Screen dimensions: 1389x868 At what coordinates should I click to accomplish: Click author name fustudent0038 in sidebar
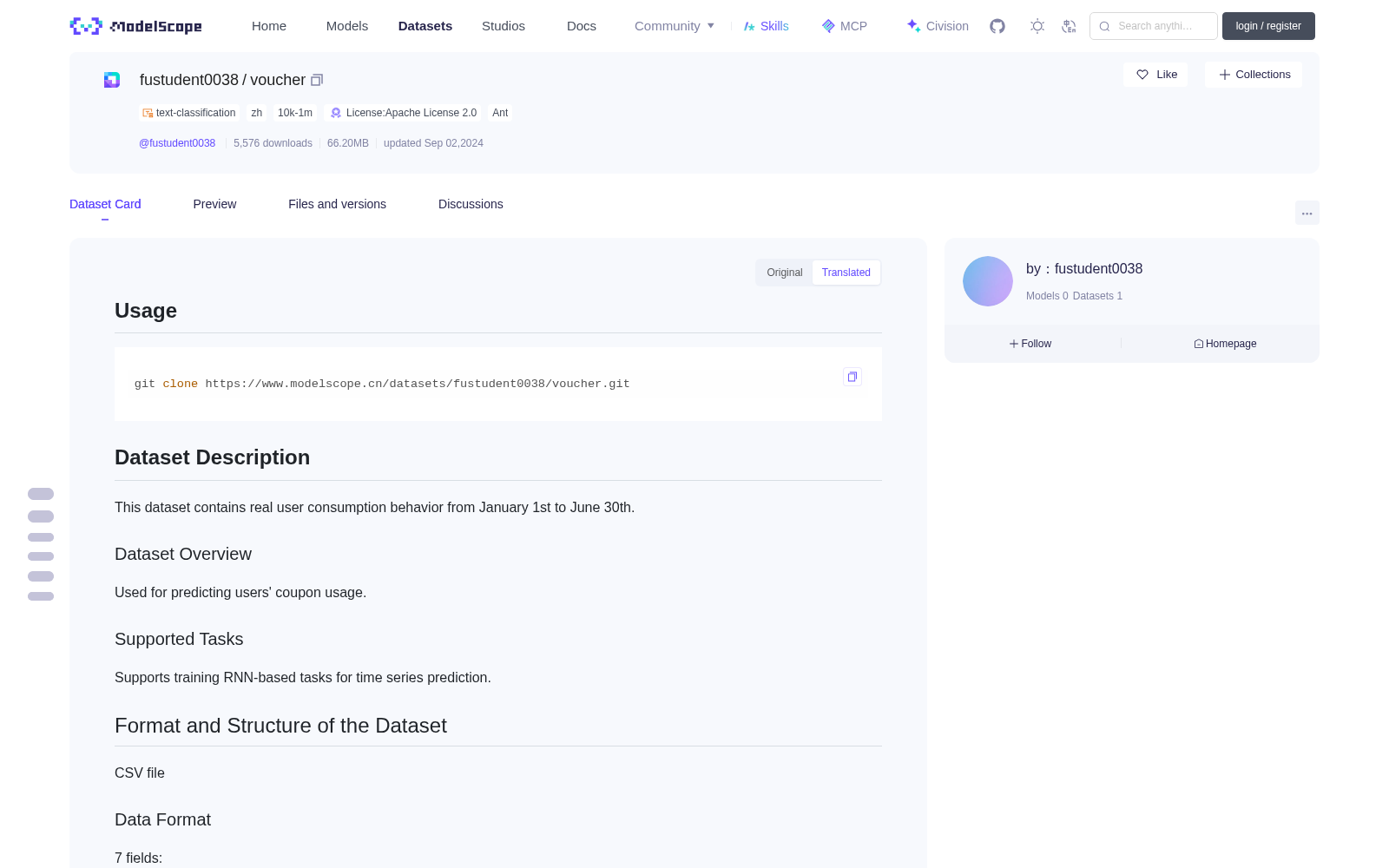click(1098, 269)
